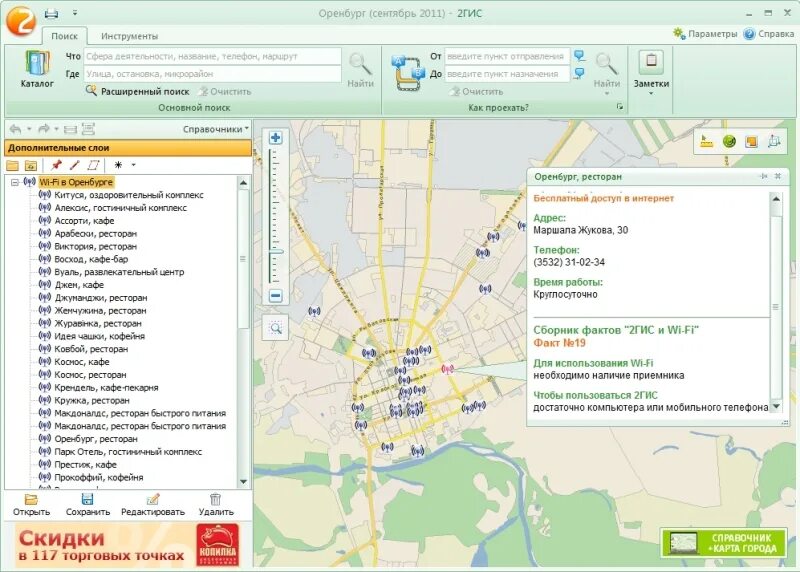Click Редактировать layer button
Image resolution: width=800 pixels, height=572 pixels.
click(153, 505)
